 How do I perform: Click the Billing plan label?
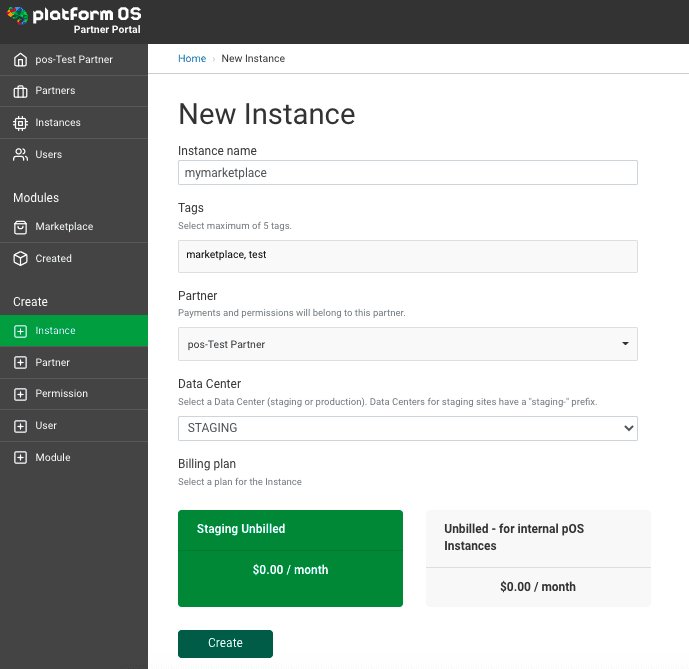click(x=207, y=464)
